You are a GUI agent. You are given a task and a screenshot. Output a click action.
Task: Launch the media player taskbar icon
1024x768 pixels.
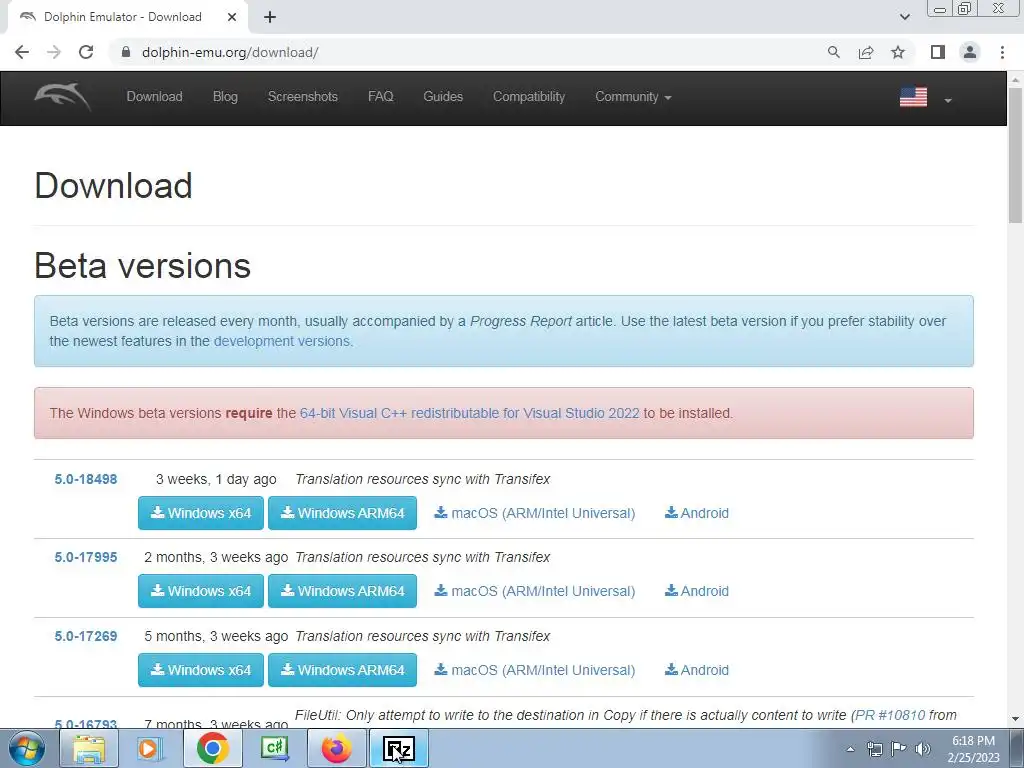click(150, 748)
